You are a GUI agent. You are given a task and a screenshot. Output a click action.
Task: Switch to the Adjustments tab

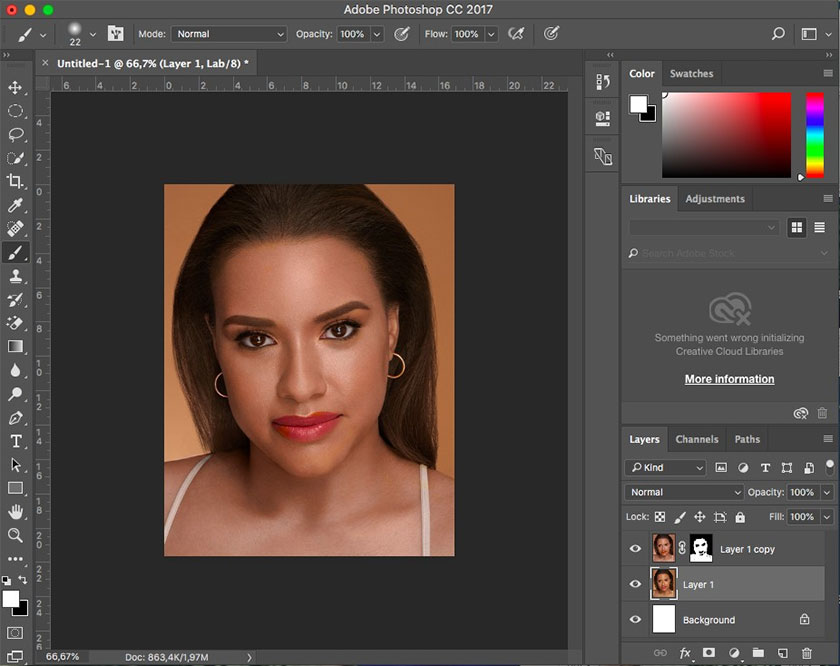[x=714, y=198]
